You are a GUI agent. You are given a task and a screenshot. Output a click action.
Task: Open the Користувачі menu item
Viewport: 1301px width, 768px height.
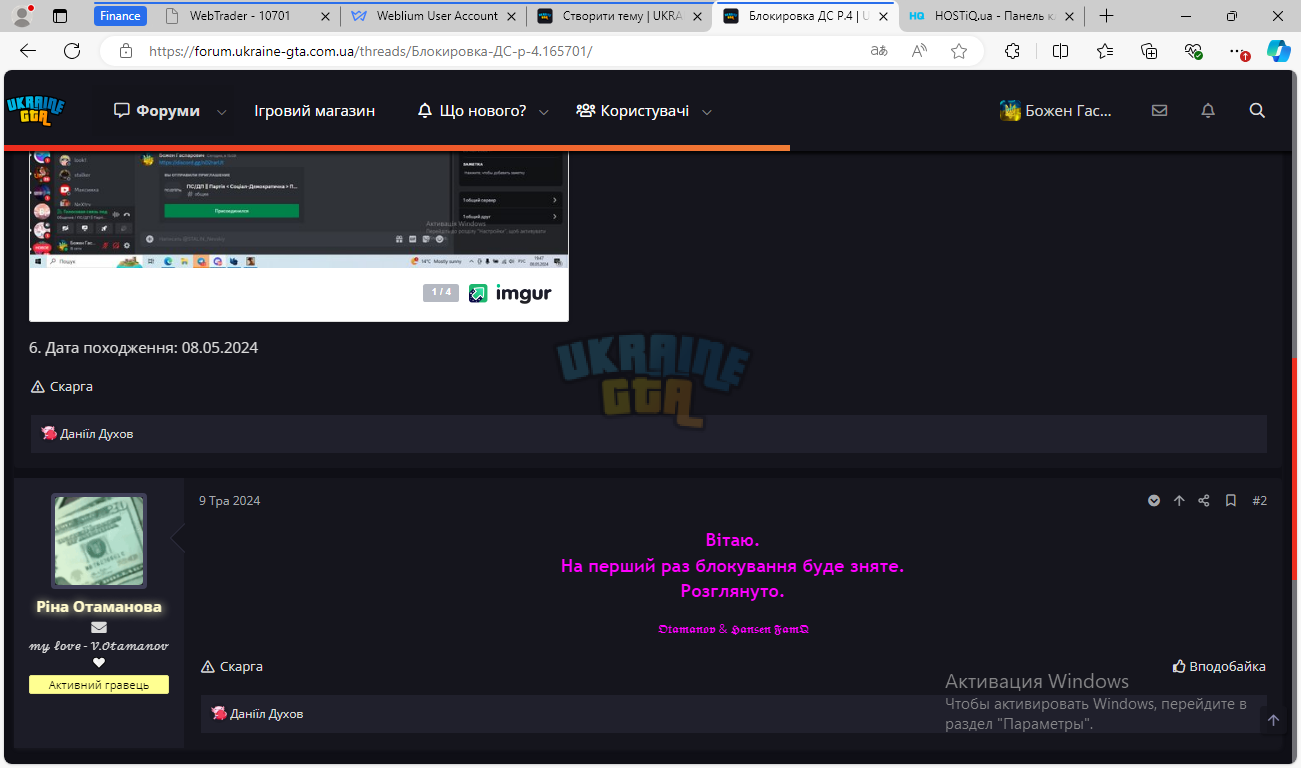tap(633, 111)
